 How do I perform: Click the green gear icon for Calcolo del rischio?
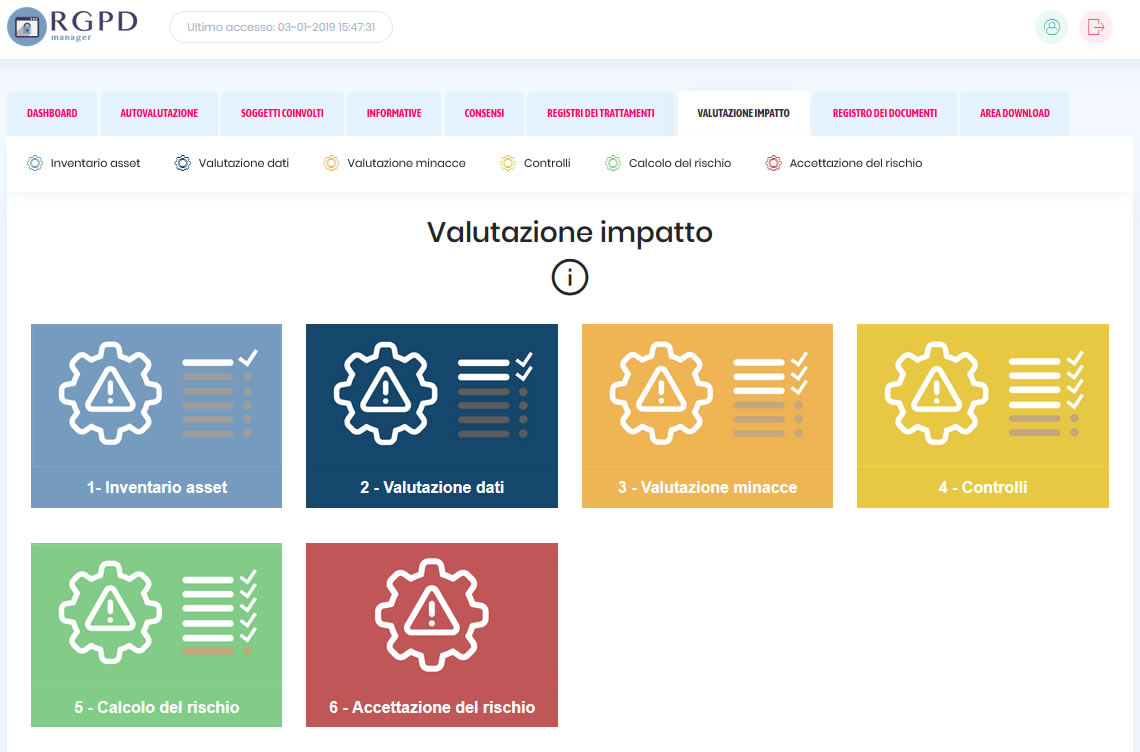pos(613,163)
